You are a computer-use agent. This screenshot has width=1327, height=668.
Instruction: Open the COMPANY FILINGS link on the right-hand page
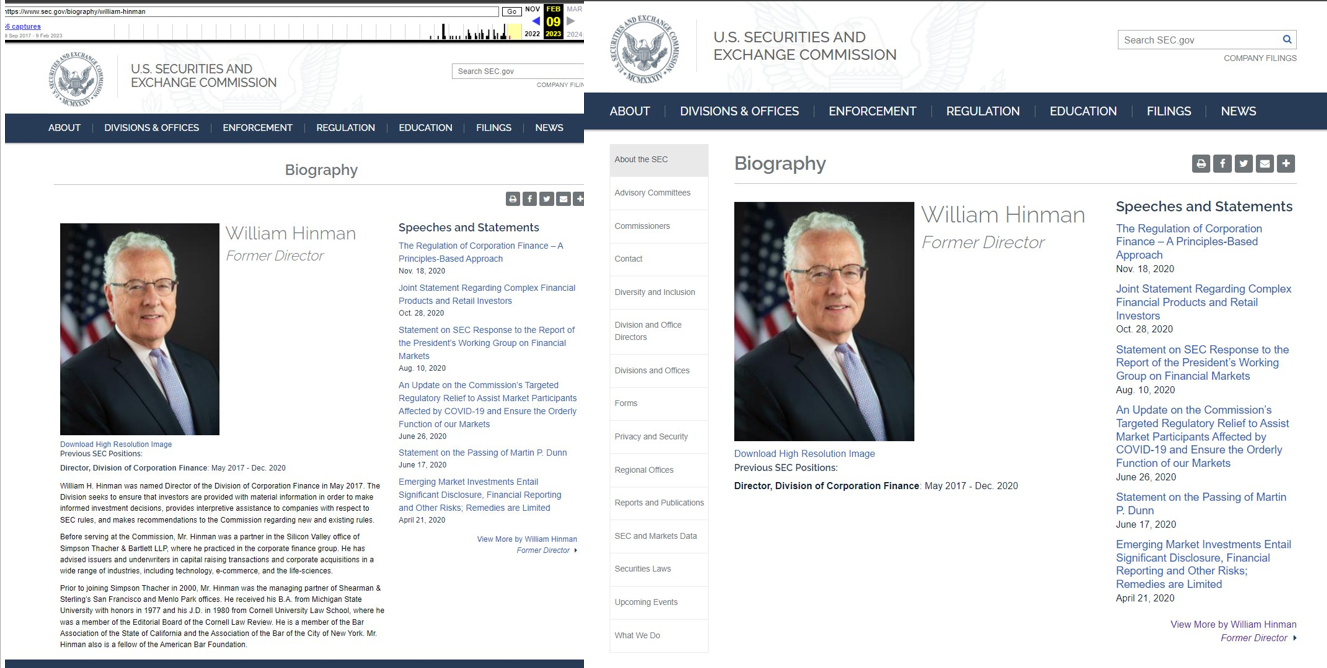click(x=1260, y=58)
